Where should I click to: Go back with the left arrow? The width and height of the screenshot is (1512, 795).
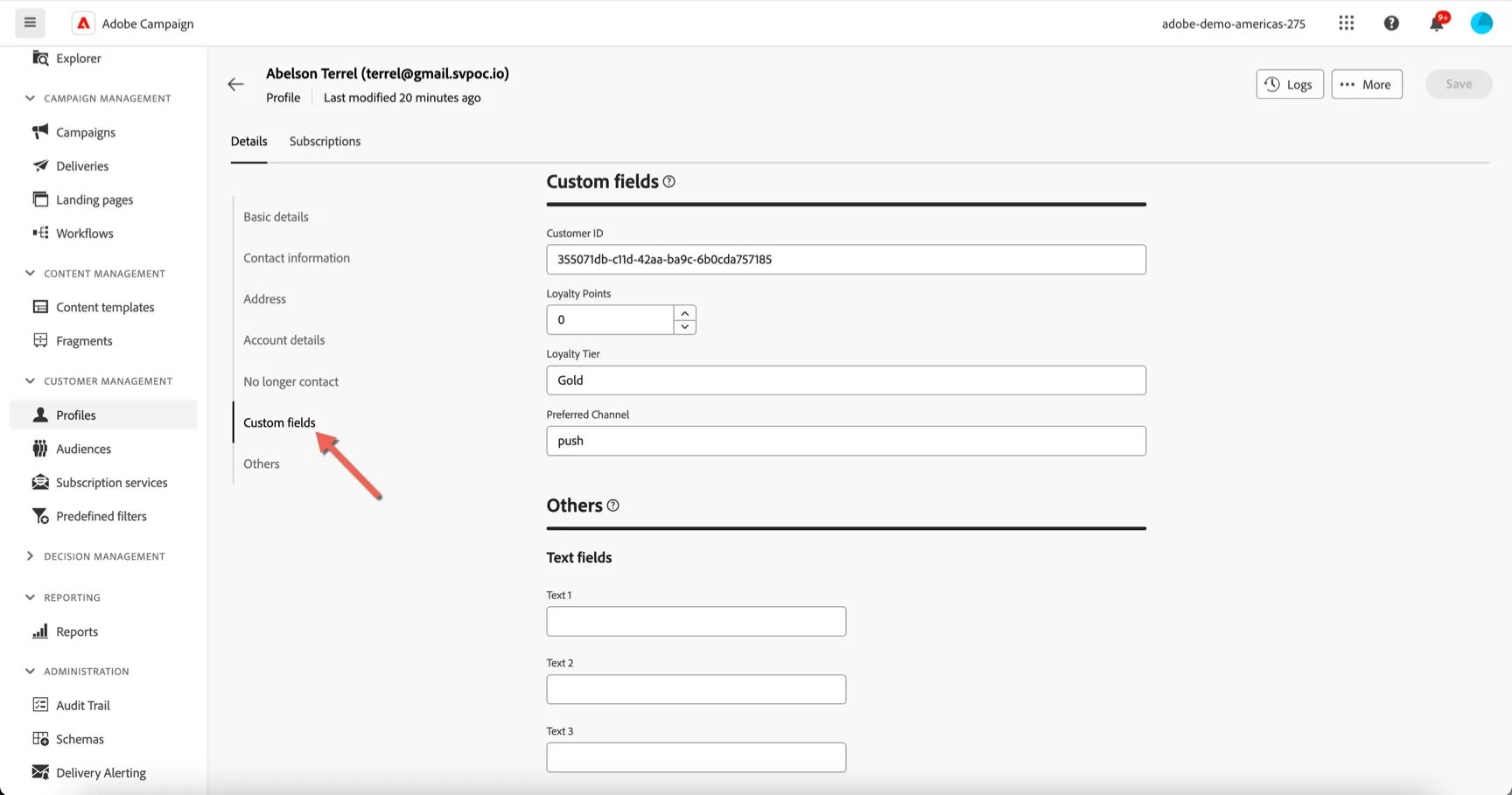point(235,84)
